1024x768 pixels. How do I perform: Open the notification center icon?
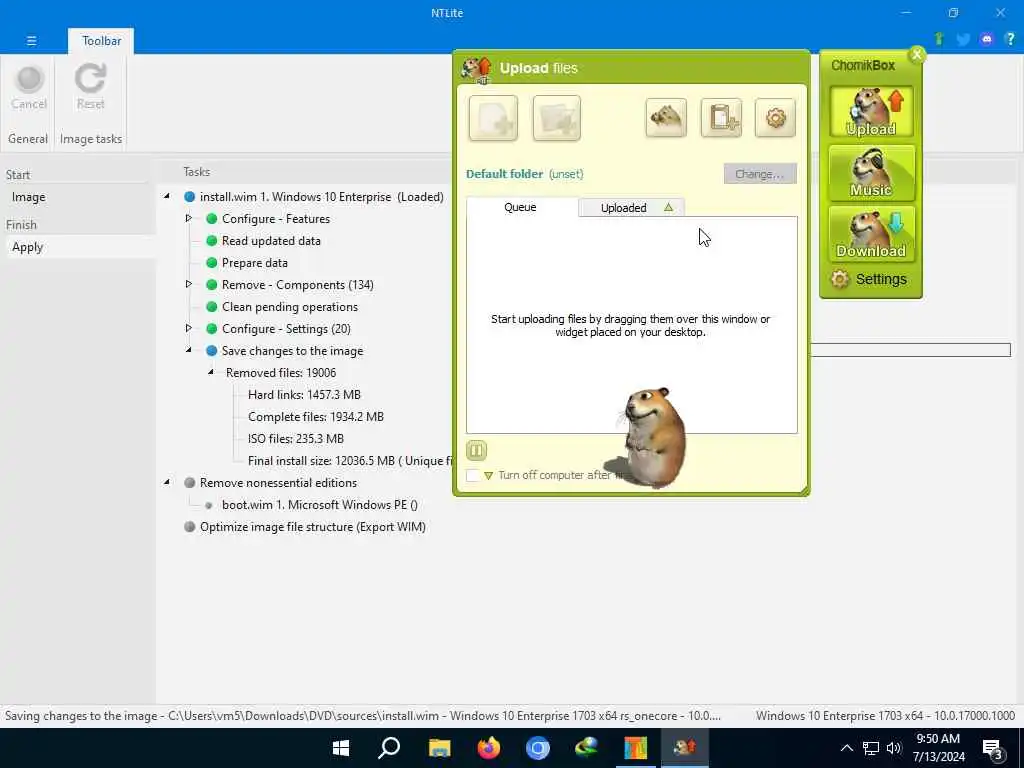(993, 750)
